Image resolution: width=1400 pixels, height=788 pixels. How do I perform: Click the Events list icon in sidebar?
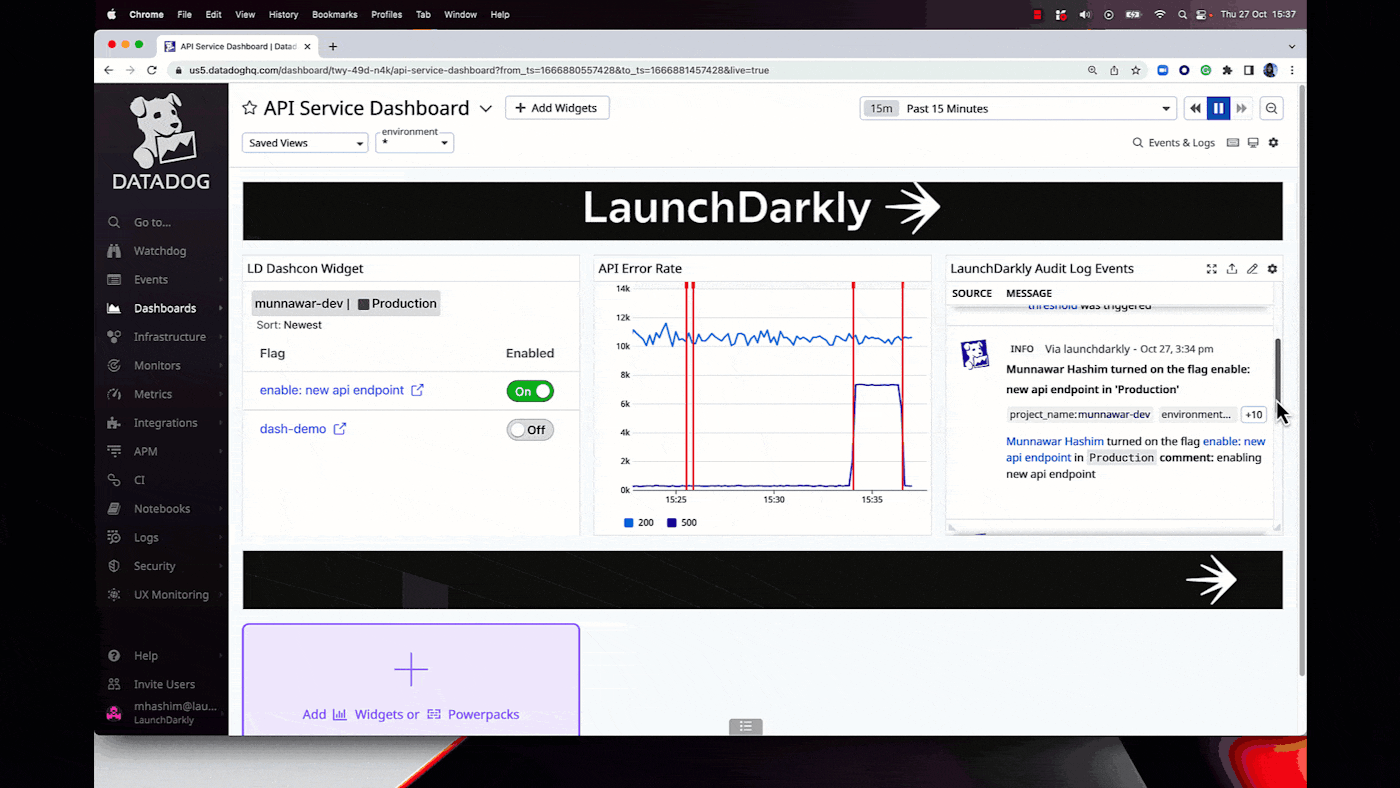(x=114, y=280)
